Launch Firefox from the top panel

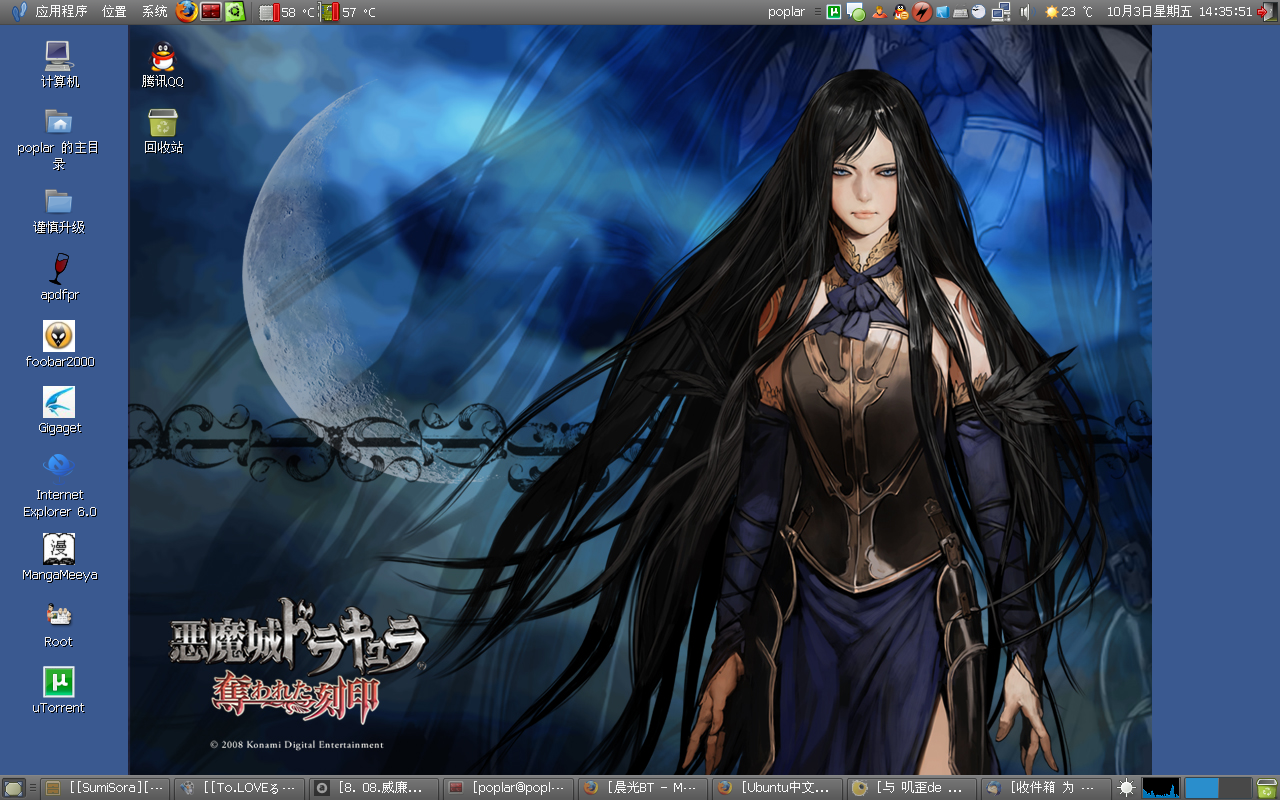click(x=186, y=12)
